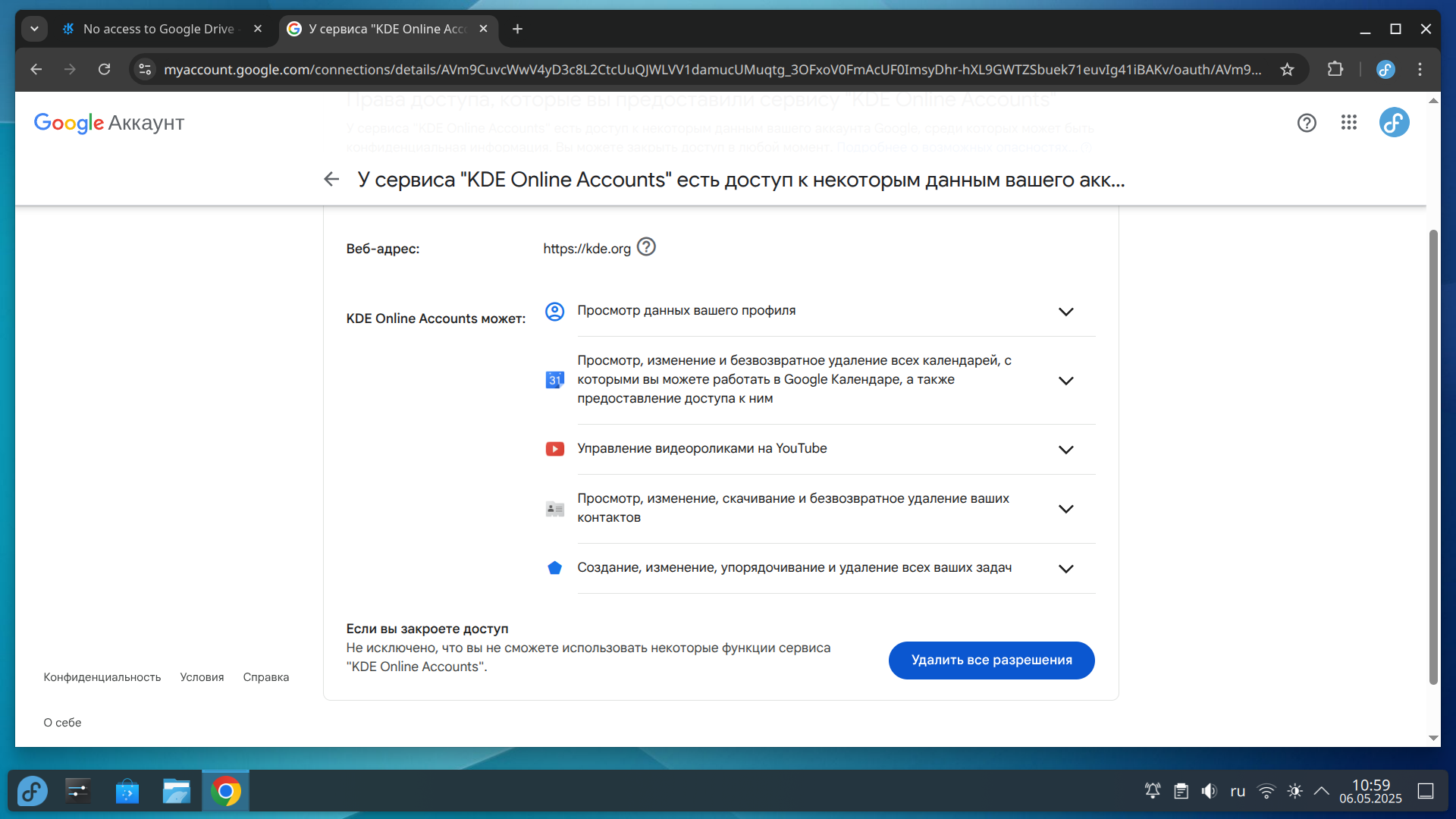This screenshot has width=1456, height=819.
Task: Expand the profile data permission
Action: click(1066, 312)
